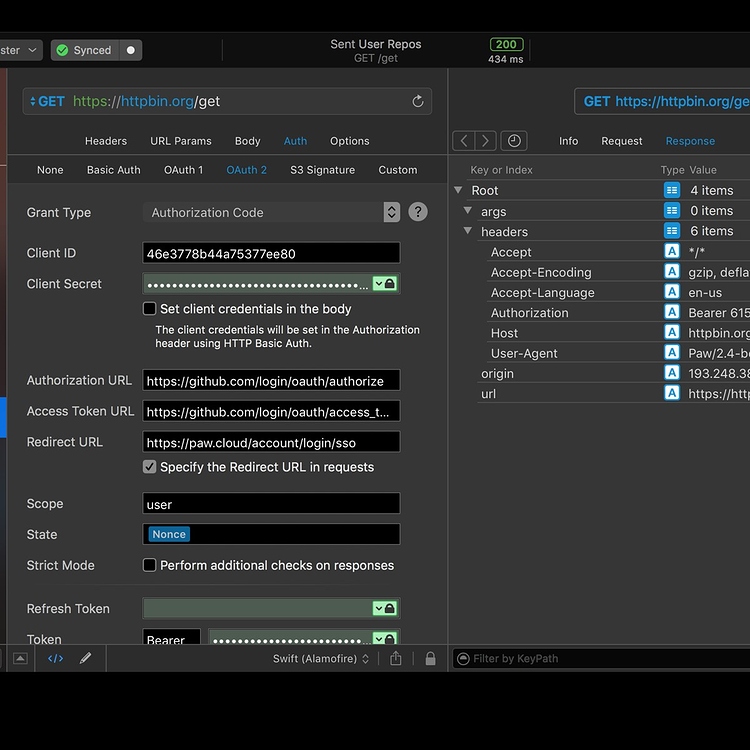Select the Host header row
Screen dimensions: 750x750
tap(618, 332)
